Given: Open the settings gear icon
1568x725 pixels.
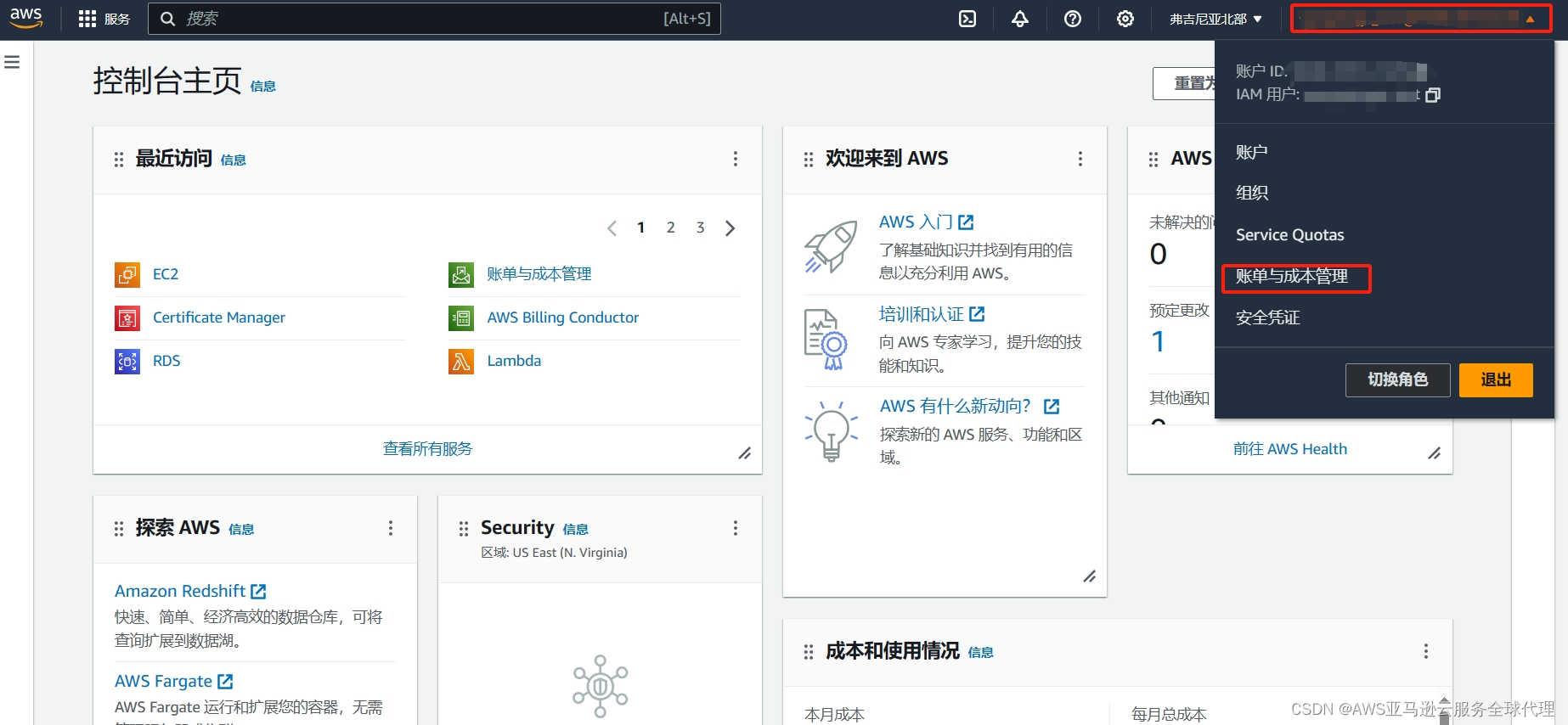Looking at the screenshot, I should tap(1125, 19).
